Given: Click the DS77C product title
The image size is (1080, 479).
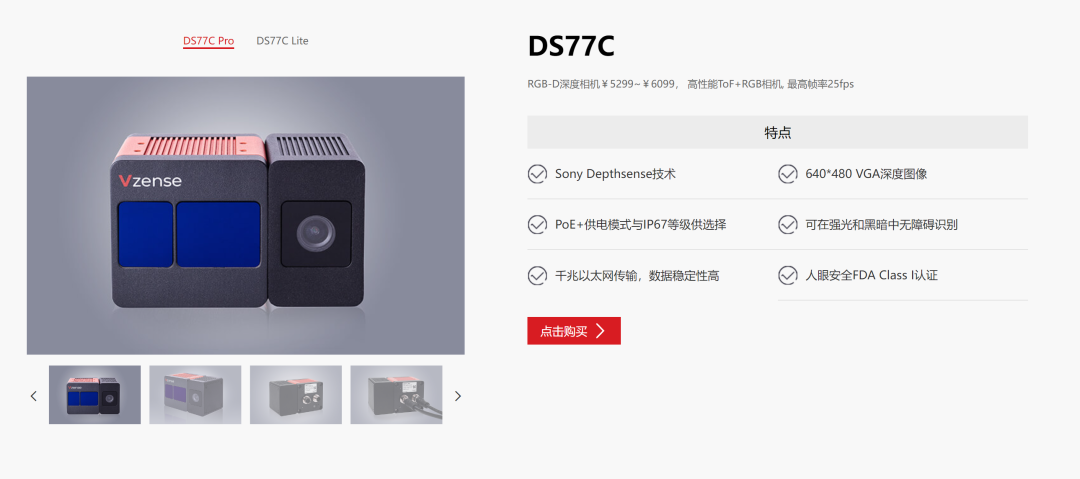Looking at the screenshot, I should 571,47.
